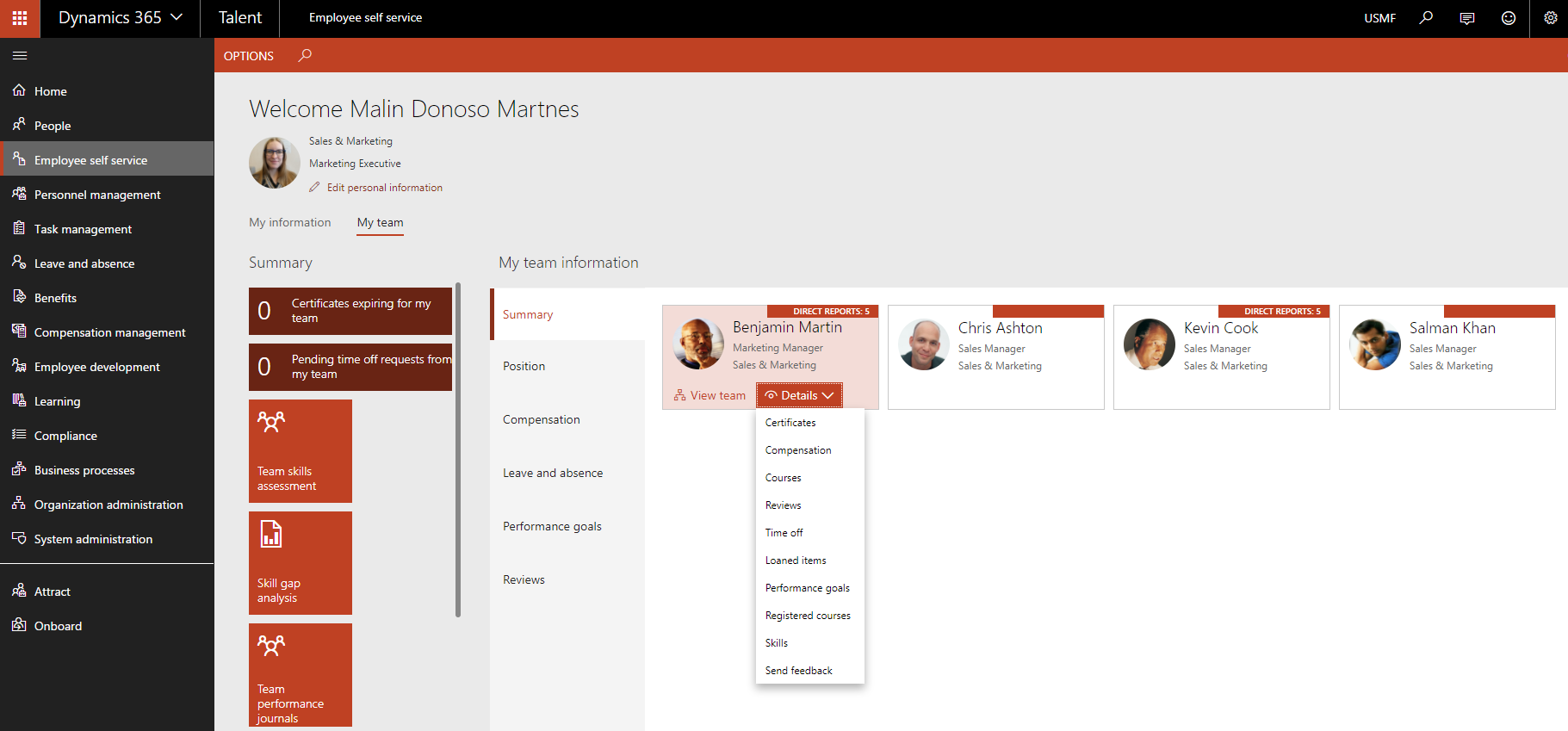Choose Courses from the Details menu

[x=809, y=478]
